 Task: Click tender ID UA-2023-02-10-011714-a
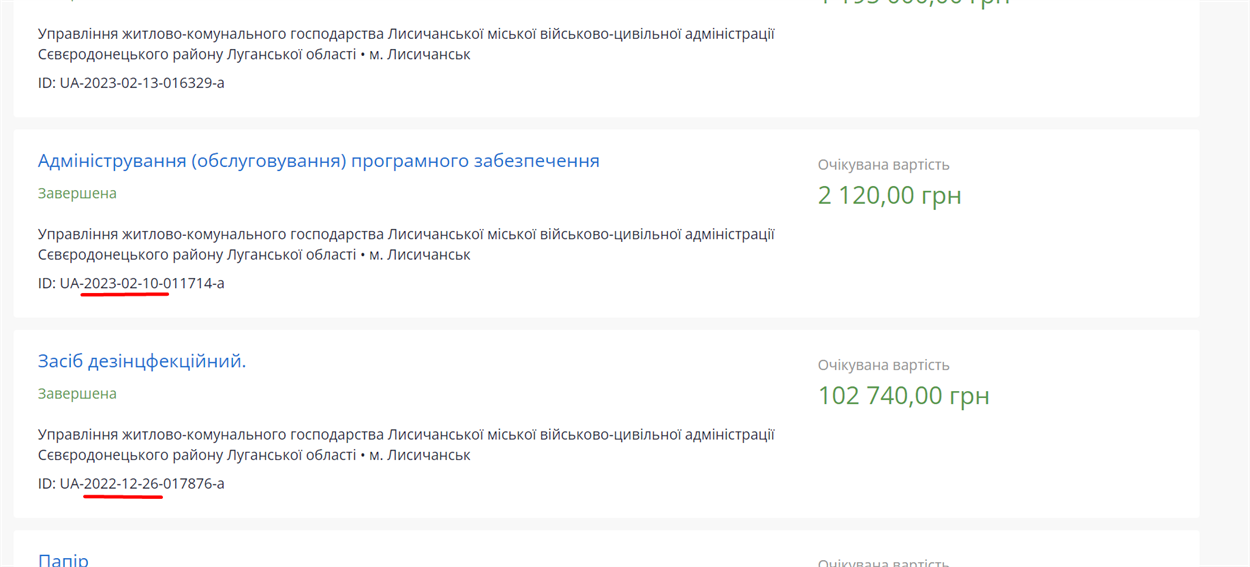131,283
